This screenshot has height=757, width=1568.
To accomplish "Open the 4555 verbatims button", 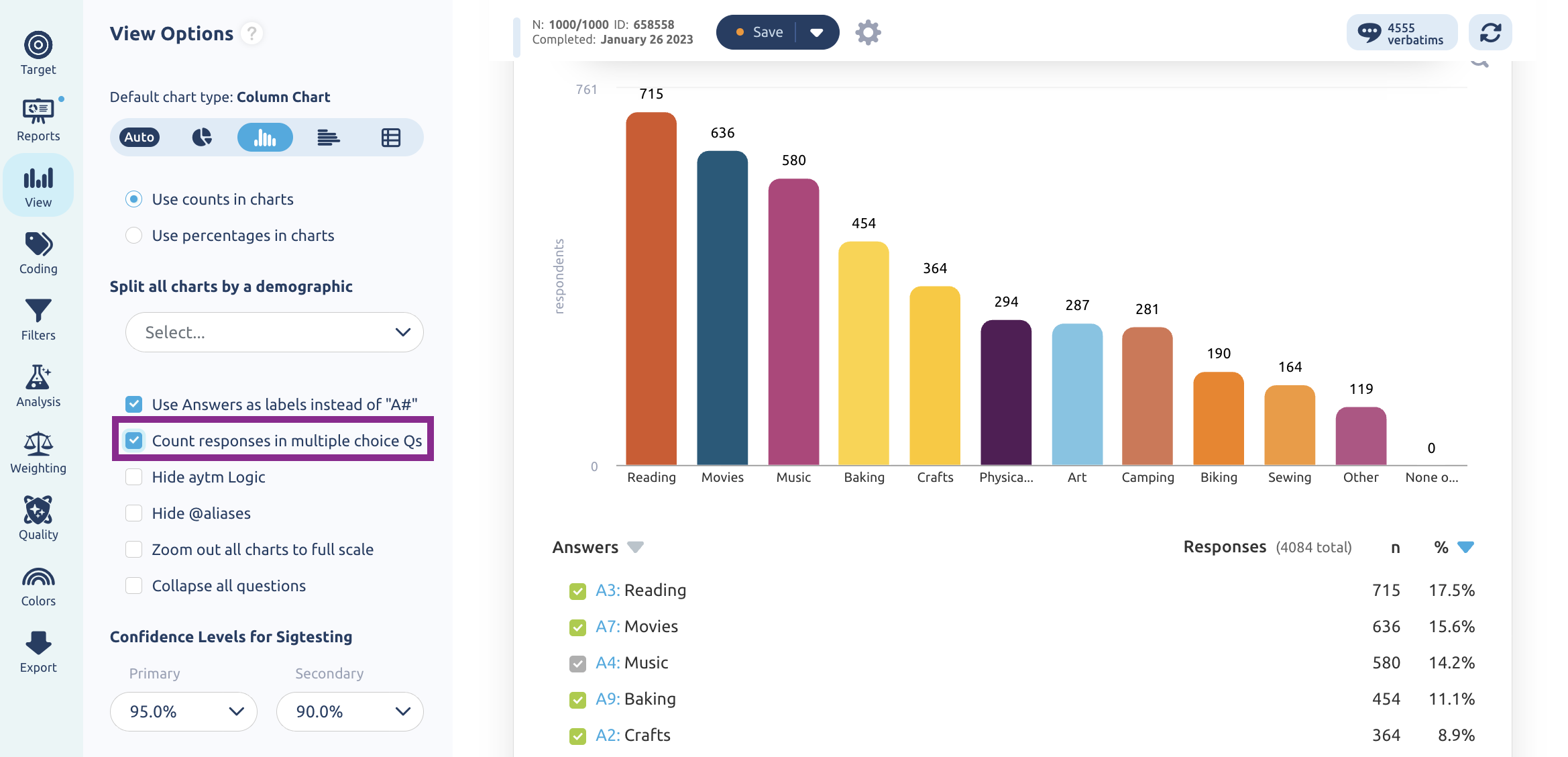I will pyautogui.click(x=1402, y=32).
